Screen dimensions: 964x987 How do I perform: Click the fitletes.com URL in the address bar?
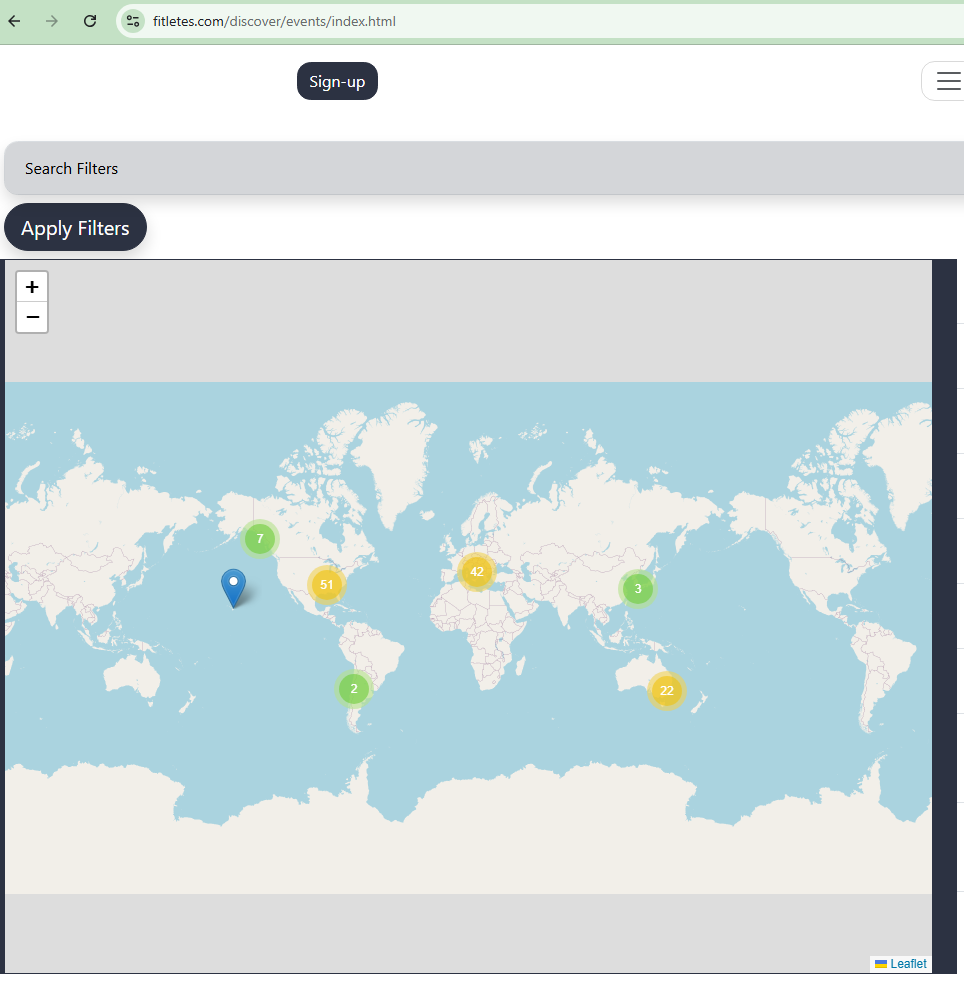274,21
